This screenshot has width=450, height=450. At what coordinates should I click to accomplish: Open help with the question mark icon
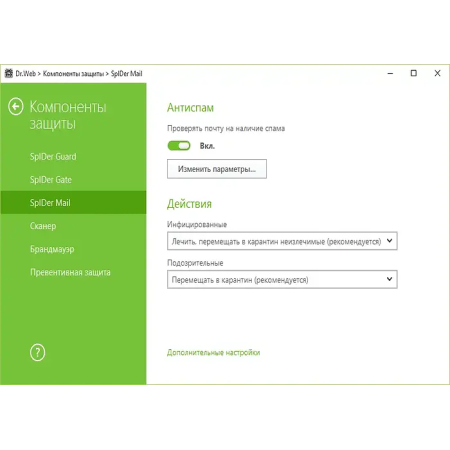(37, 352)
